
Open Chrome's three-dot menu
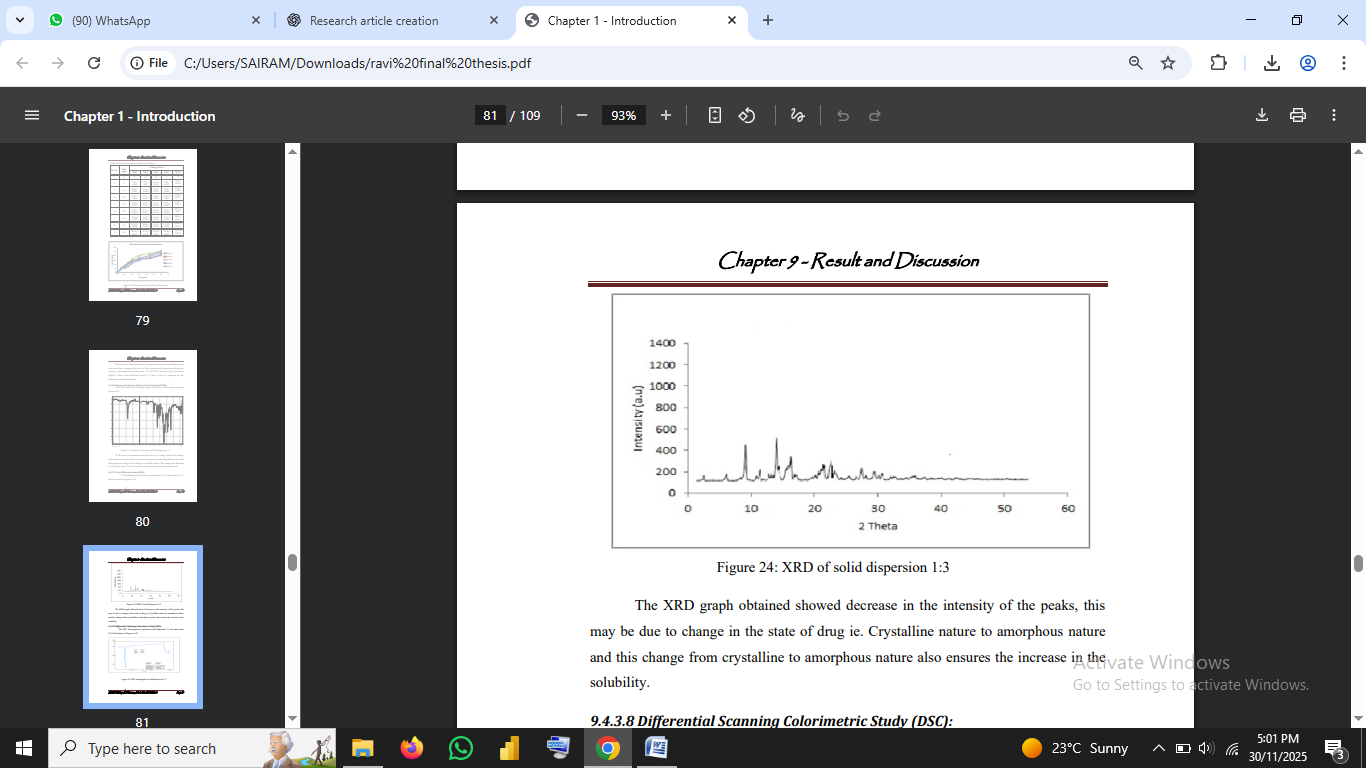coord(1341,63)
